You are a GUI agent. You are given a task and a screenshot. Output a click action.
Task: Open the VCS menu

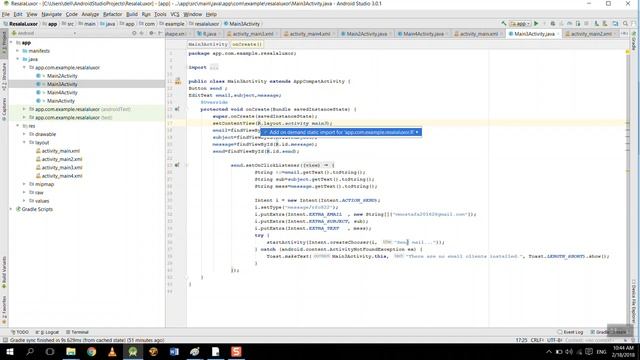point(175,14)
